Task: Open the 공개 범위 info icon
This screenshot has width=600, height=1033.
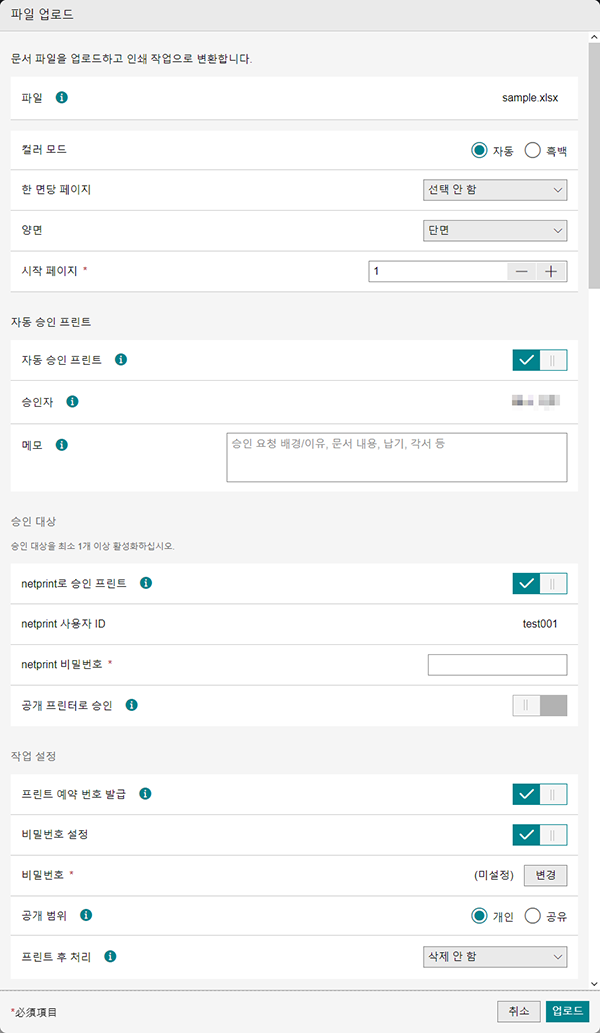Action: [x=86, y=914]
